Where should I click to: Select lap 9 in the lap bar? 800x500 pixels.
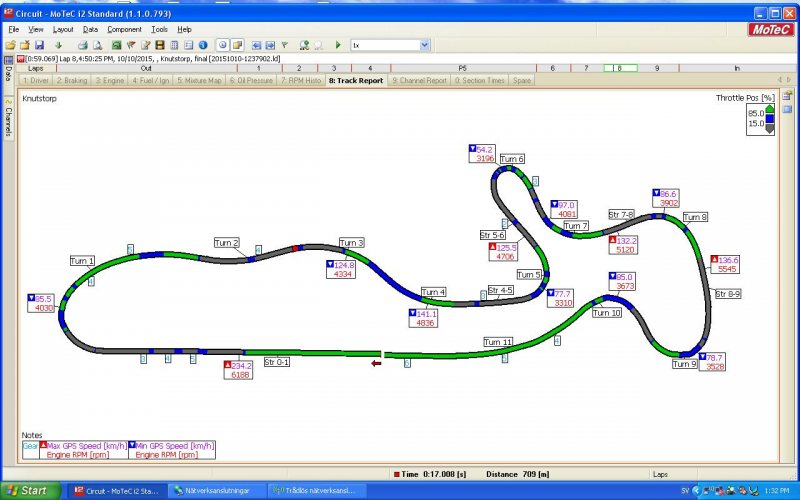click(657, 68)
